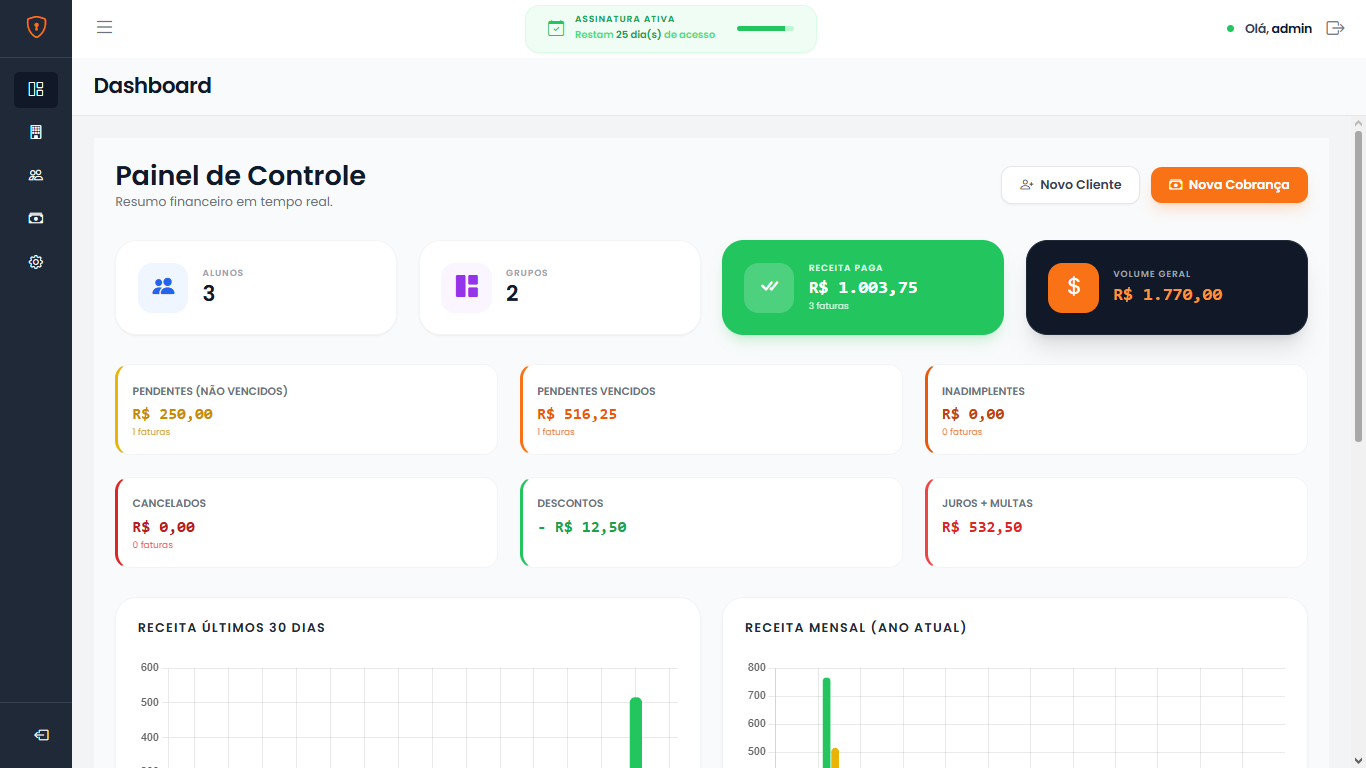
Task: Open the billing cash icon in sidebar
Action: pyautogui.click(x=36, y=218)
